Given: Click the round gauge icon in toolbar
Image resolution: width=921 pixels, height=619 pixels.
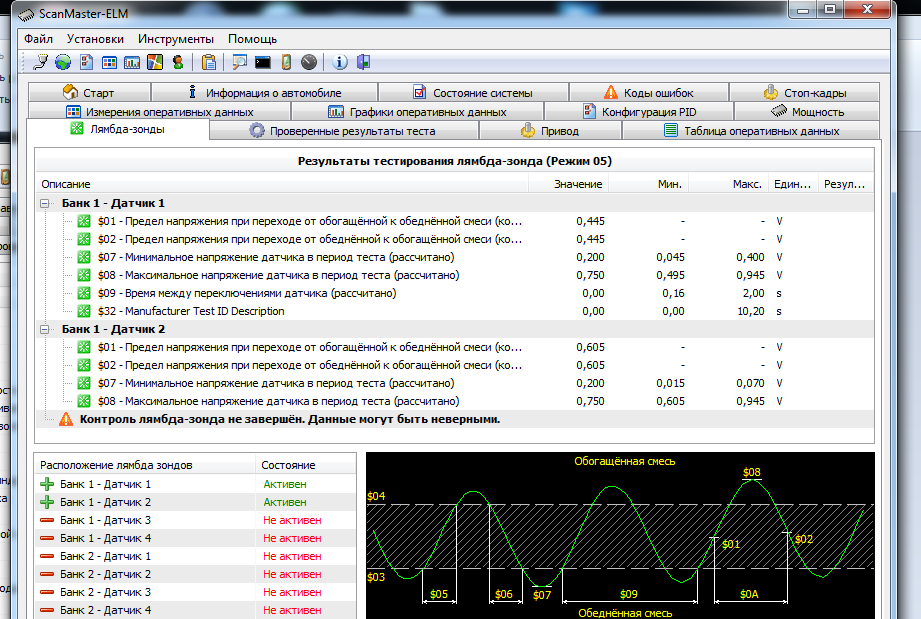Looking at the screenshot, I should 309,62.
